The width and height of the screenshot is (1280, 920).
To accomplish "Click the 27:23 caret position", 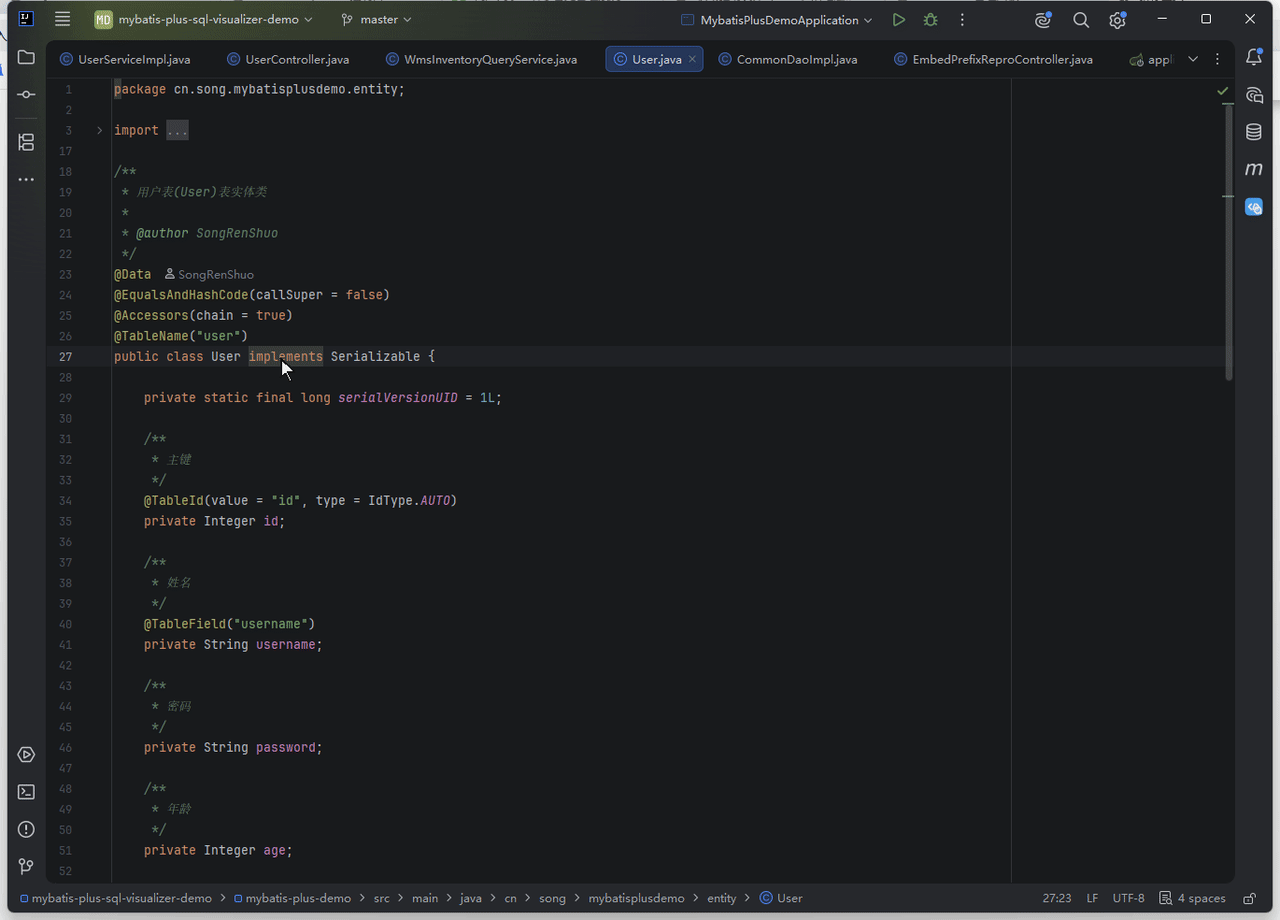I will click(1057, 898).
